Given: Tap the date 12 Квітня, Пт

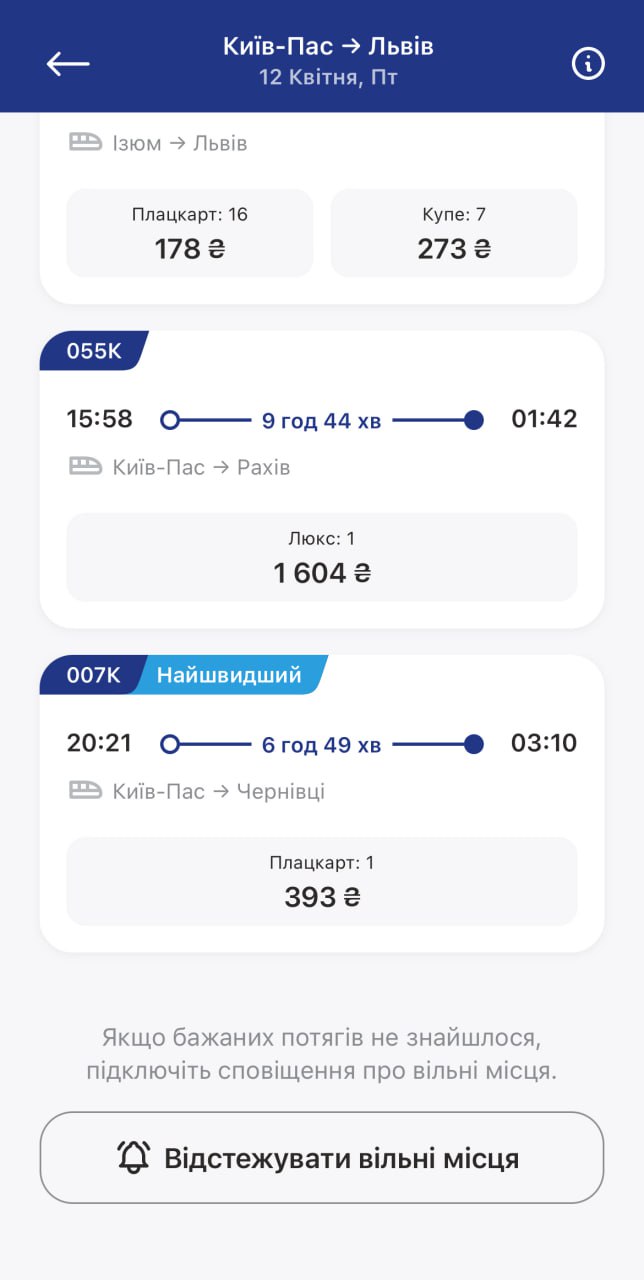Looking at the screenshot, I should (x=328, y=77).
